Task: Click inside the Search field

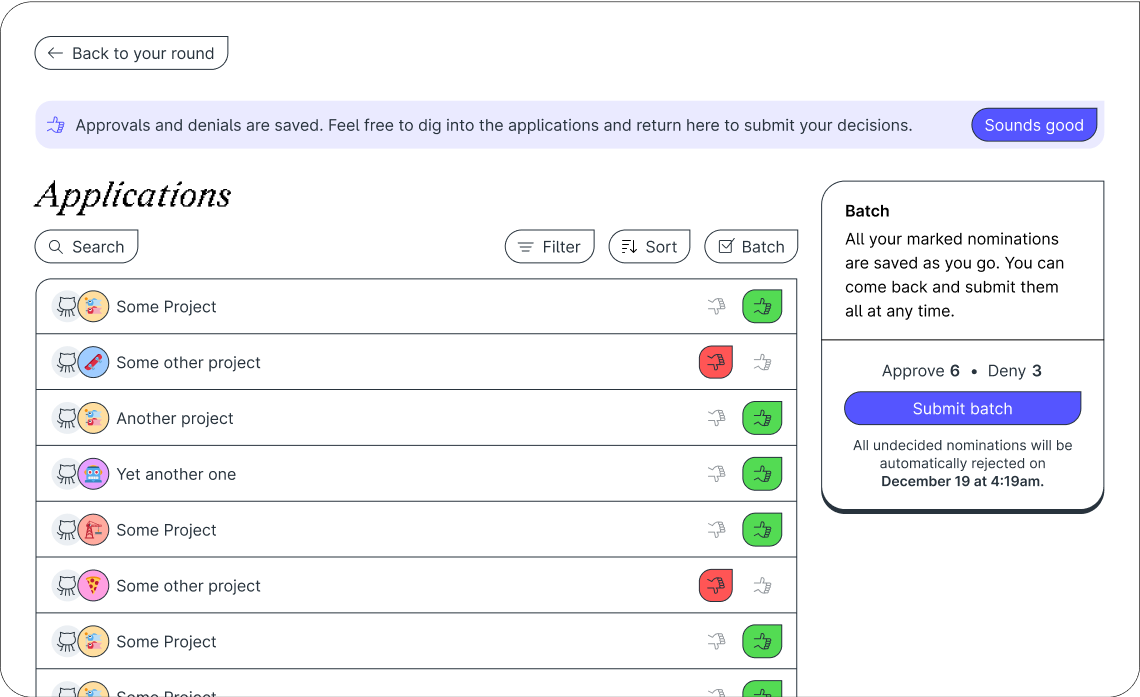Action: [x=86, y=246]
